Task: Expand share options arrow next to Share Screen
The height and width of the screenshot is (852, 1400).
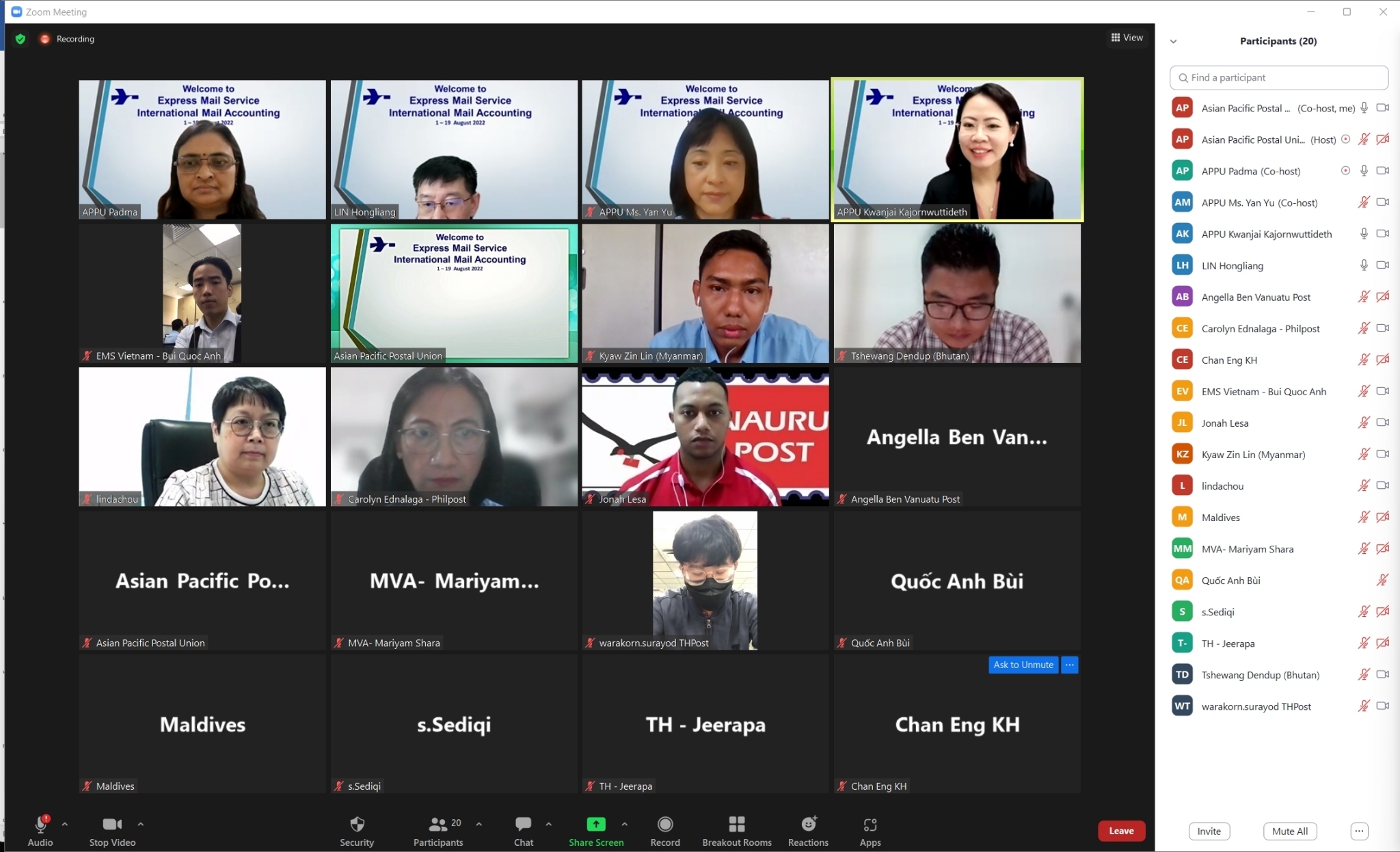Action: [x=624, y=824]
